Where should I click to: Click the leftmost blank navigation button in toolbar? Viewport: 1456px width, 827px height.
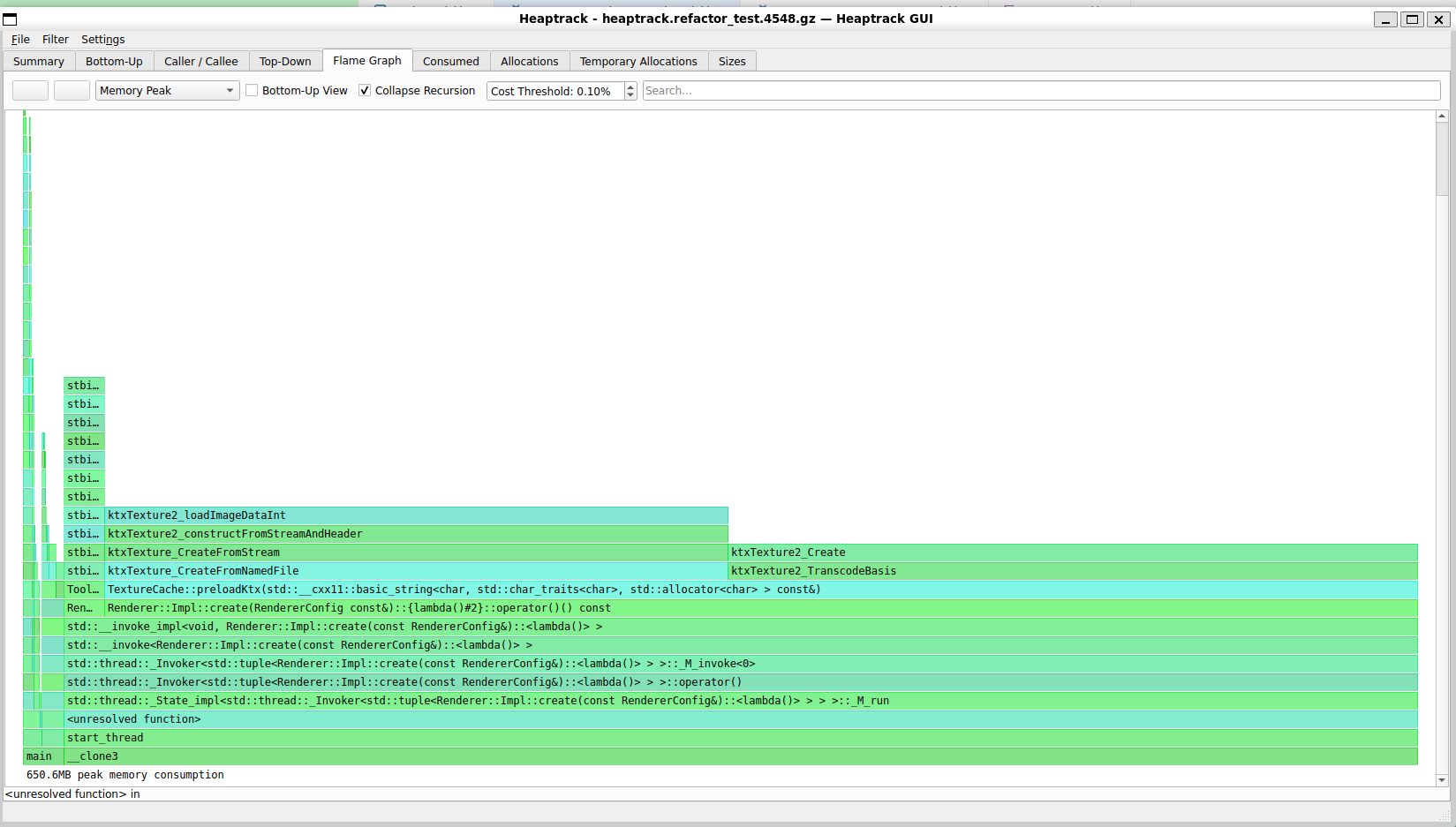tap(30, 90)
